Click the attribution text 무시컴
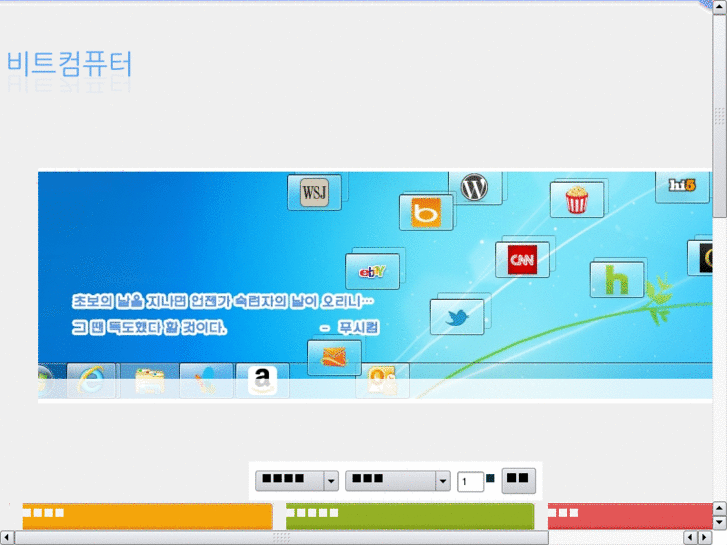Viewport: 727px width, 545px height. (358, 327)
